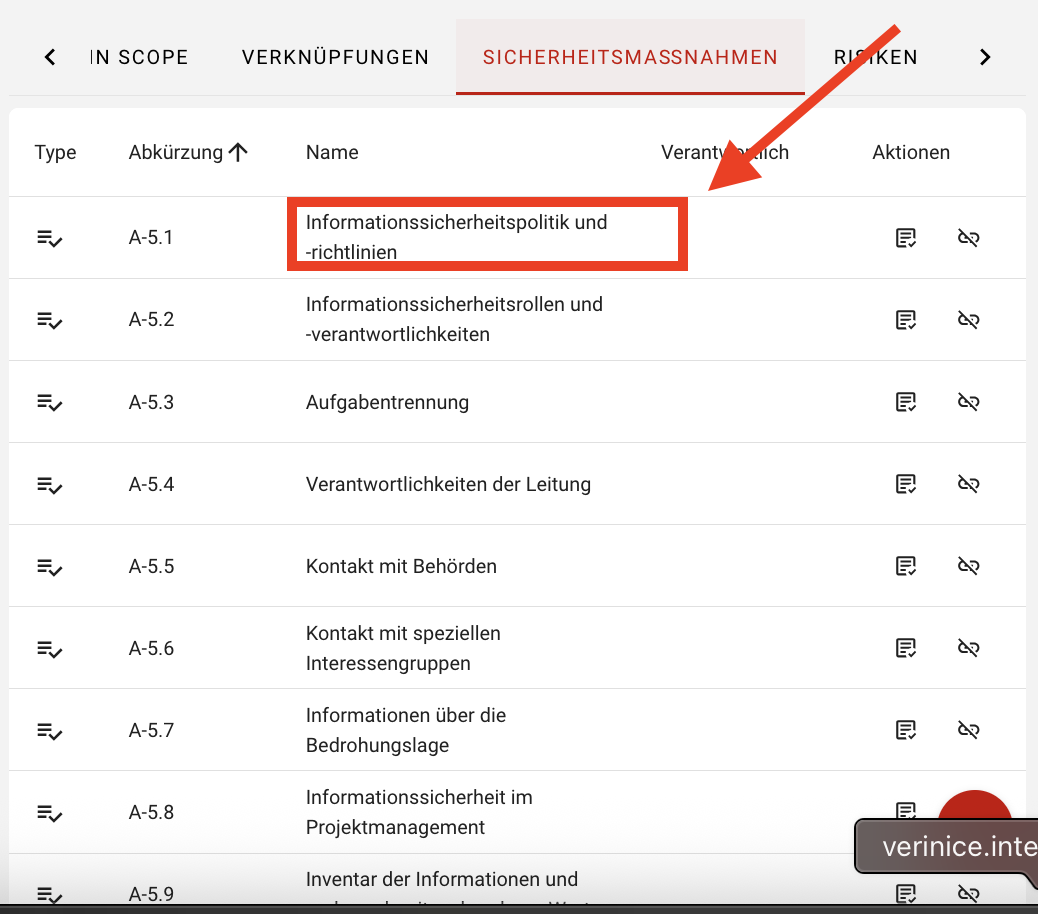
Task: Open notes for Kontakt mit Behörden
Action: pyautogui.click(x=906, y=565)
